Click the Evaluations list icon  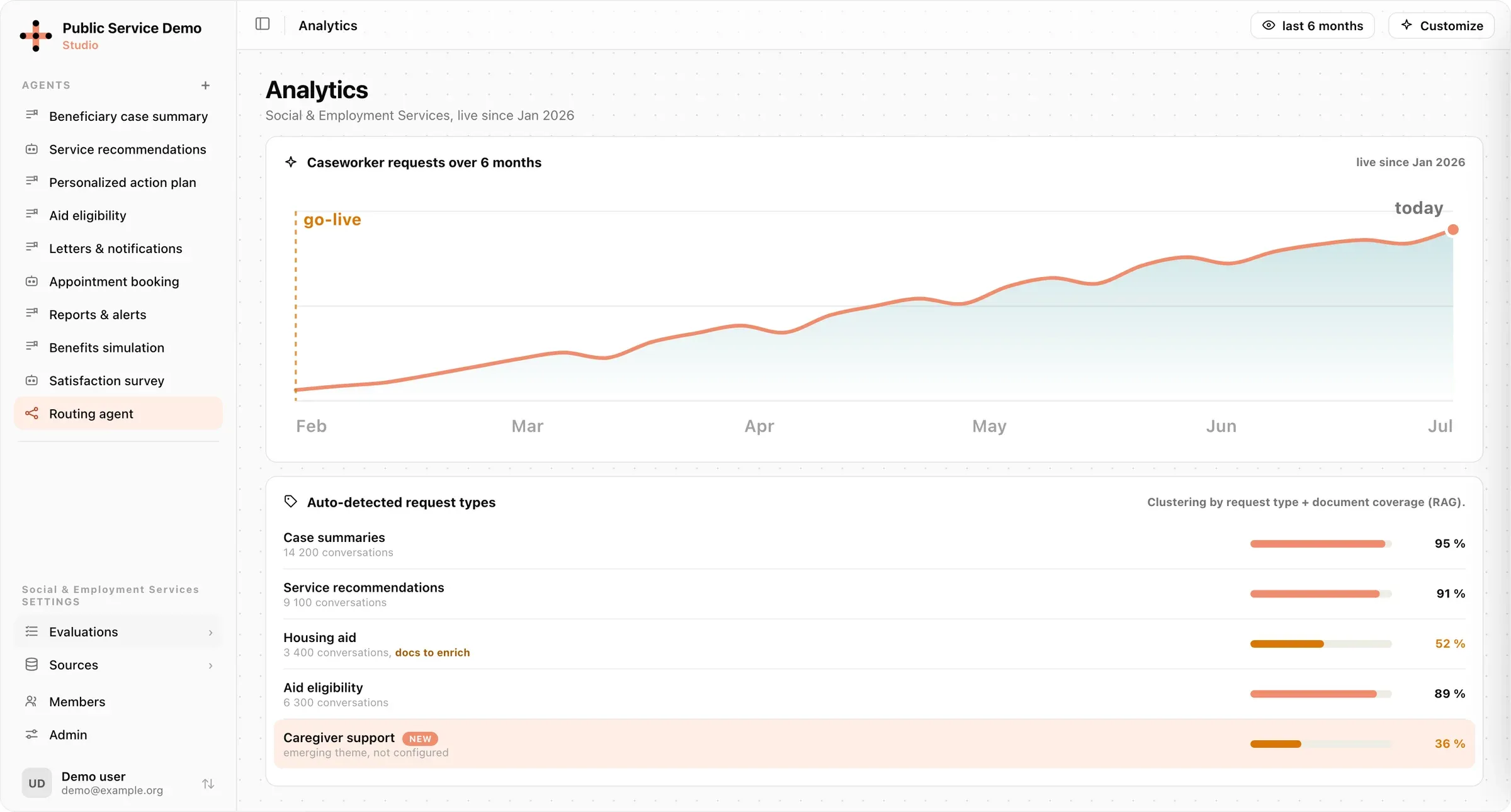click(x=31, y=631)
